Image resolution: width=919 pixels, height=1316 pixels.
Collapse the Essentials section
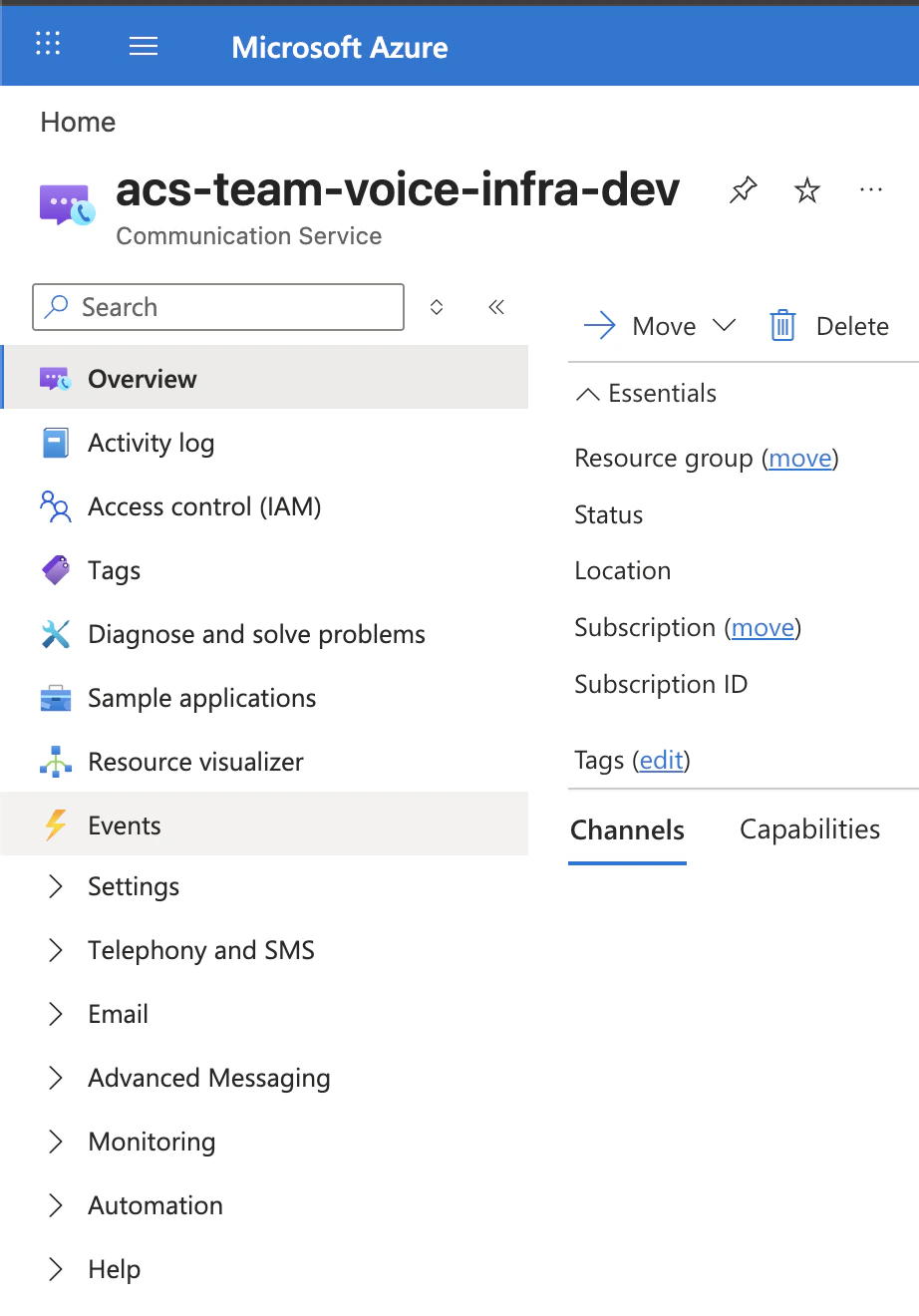tap(588, 394)
